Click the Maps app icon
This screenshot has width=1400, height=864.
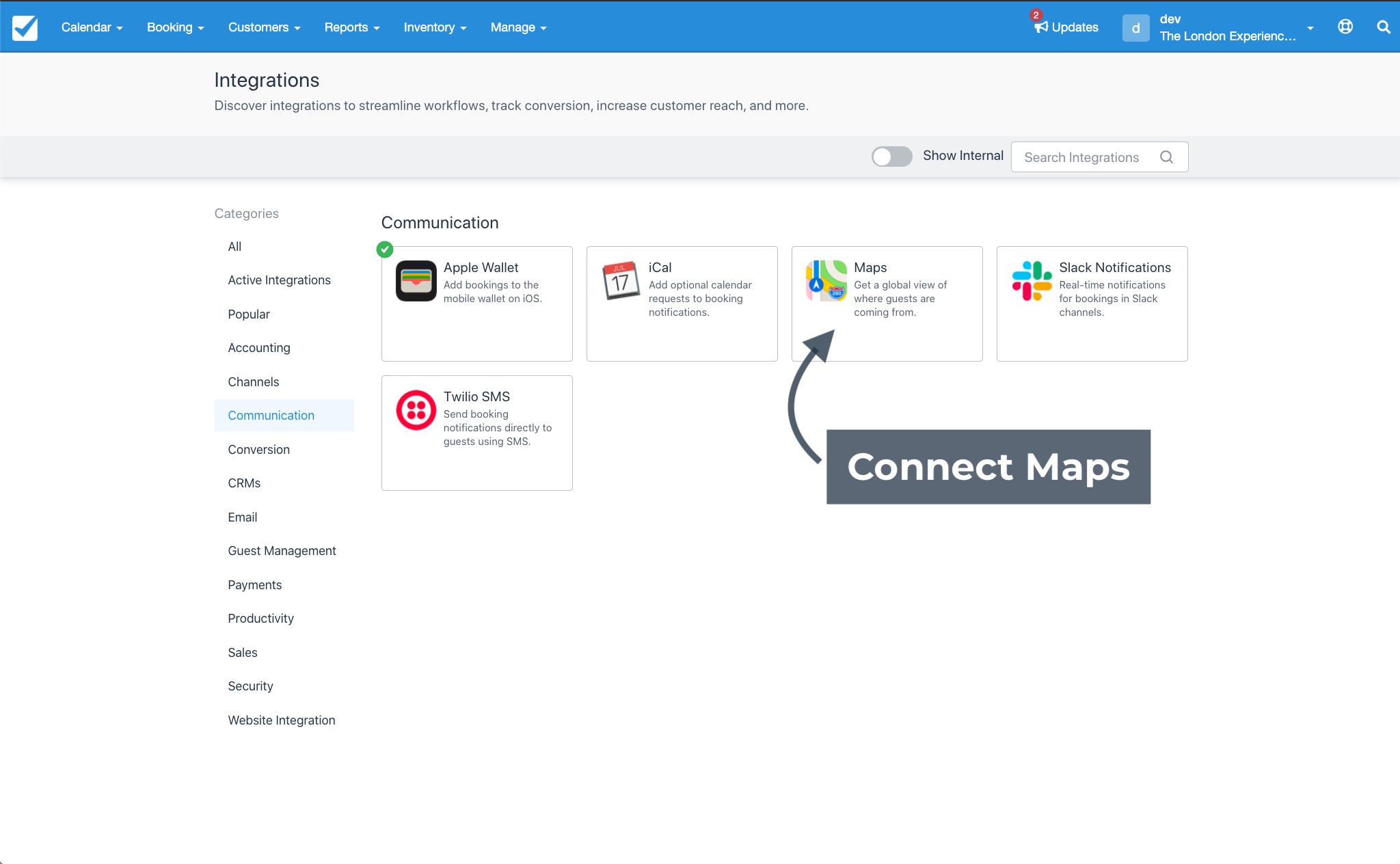826,281
